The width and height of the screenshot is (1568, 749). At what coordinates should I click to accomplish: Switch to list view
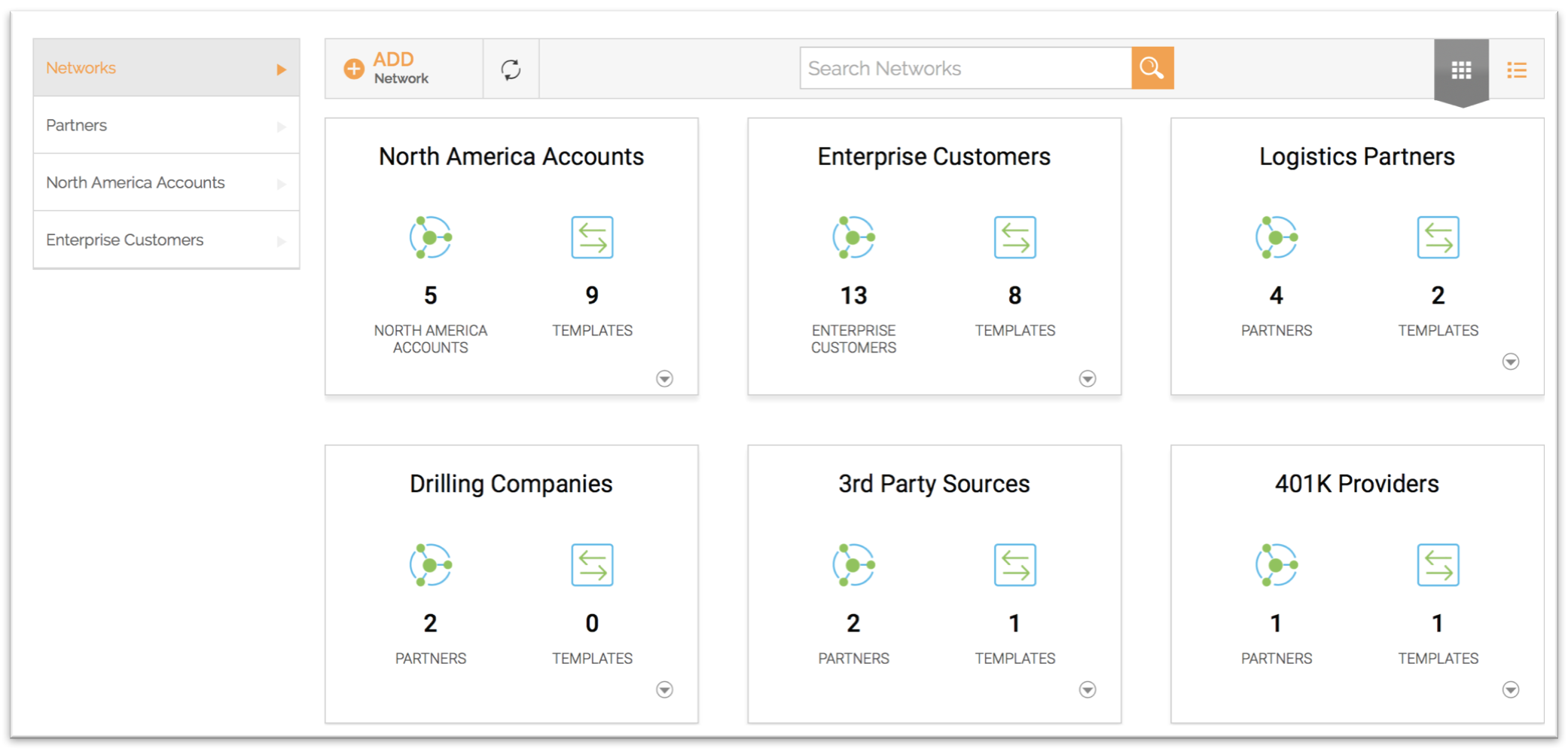tap(1516, 69)
